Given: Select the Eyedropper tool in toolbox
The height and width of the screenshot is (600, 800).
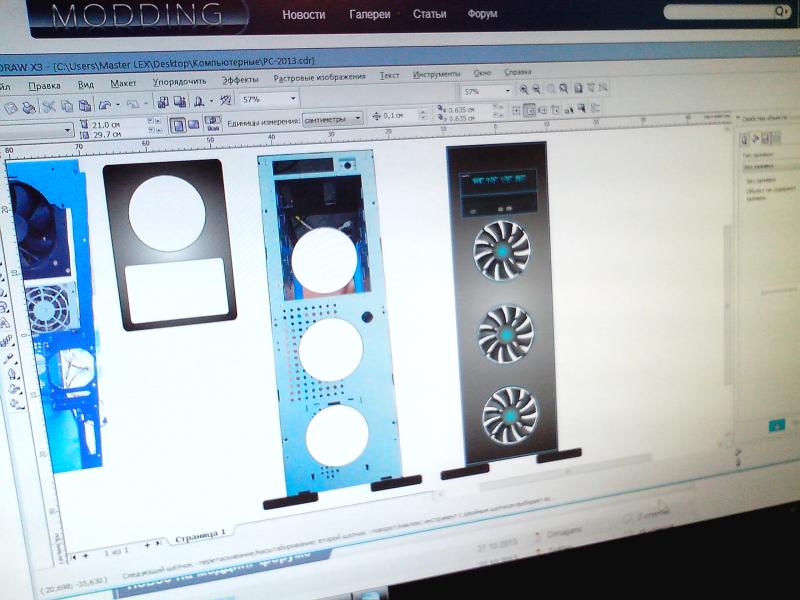Looking at the screenshot, I should pyautogui.click(x=9, y=358).
